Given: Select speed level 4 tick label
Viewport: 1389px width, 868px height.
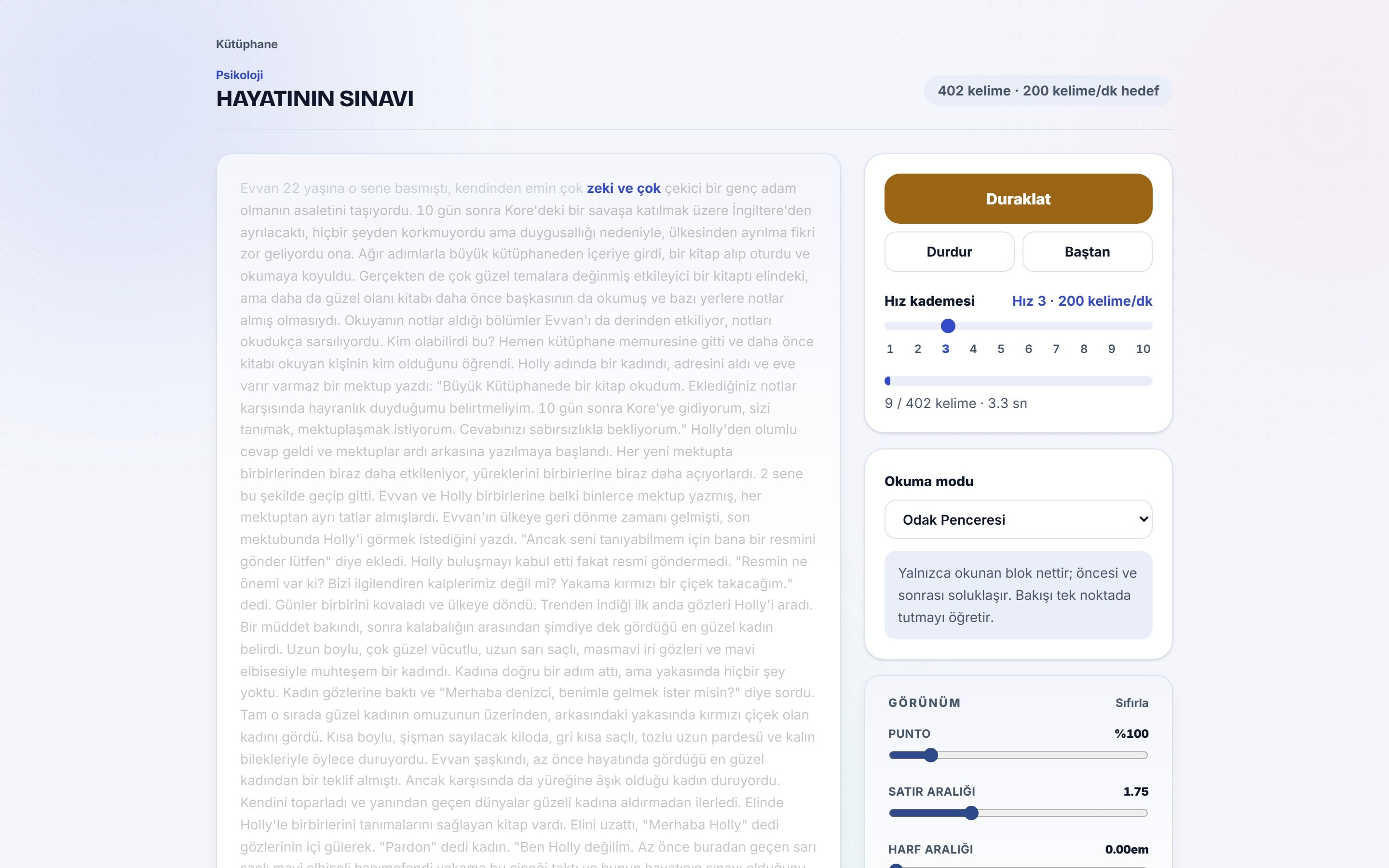Looking at the screenshot, I should tap(973, 349).
